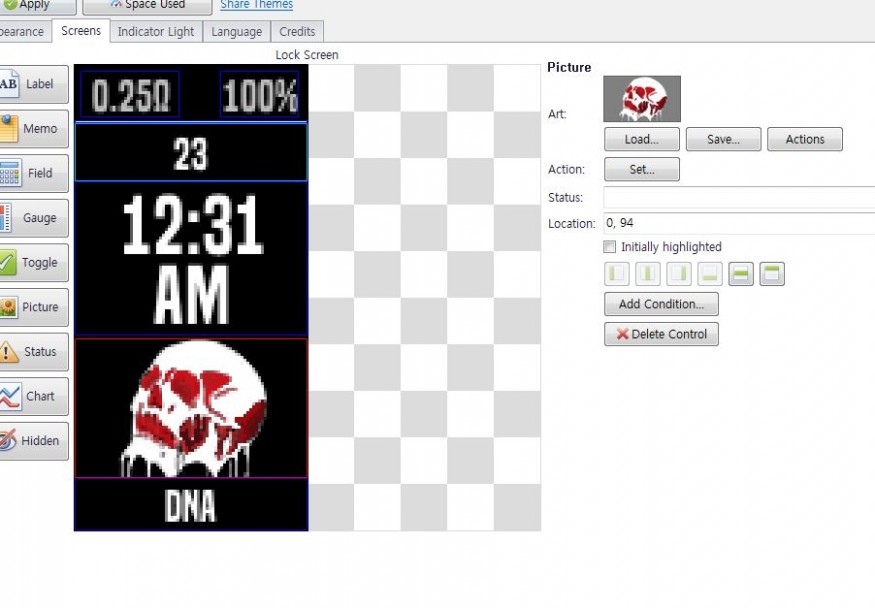Select the DNA label on the canvas

[191, 505]
